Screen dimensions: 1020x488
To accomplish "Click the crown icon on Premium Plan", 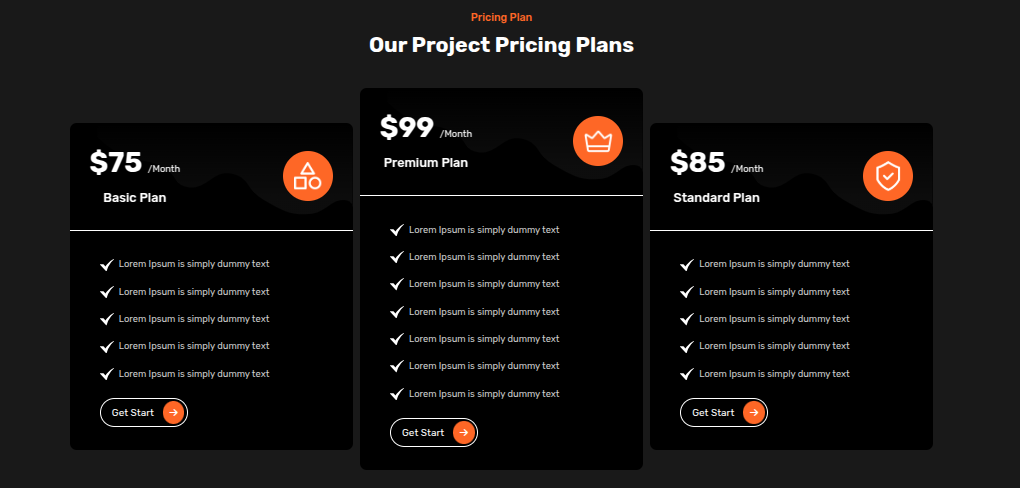I will 598,141.
